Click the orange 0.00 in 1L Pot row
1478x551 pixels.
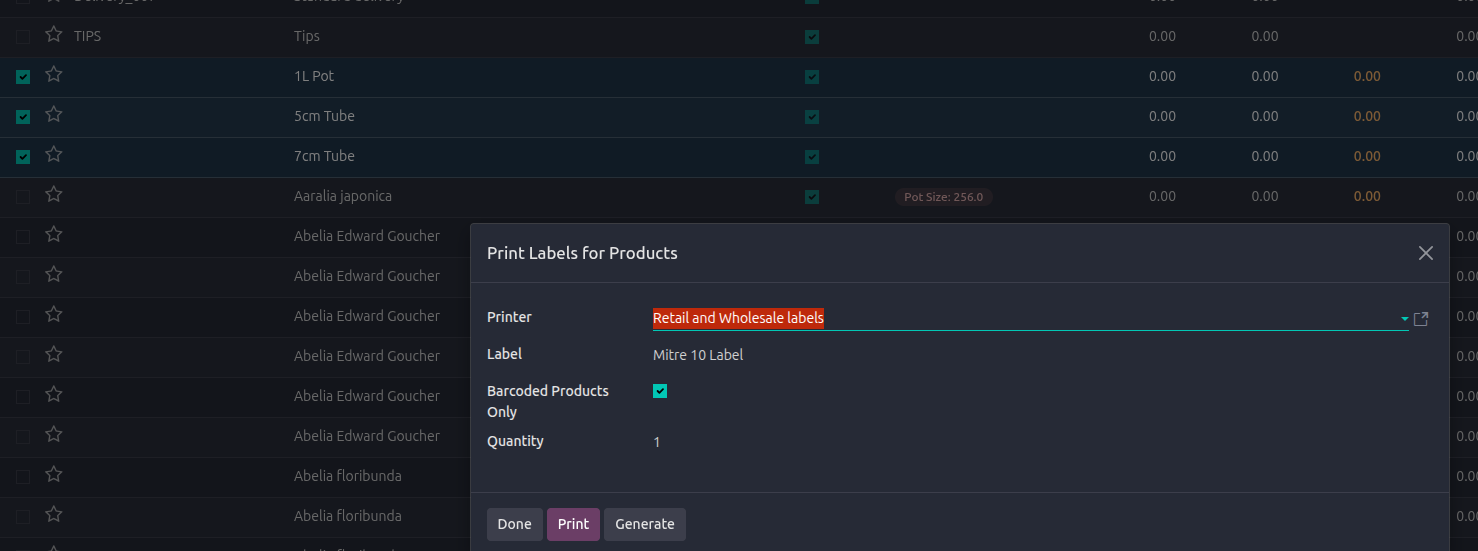1367,76
